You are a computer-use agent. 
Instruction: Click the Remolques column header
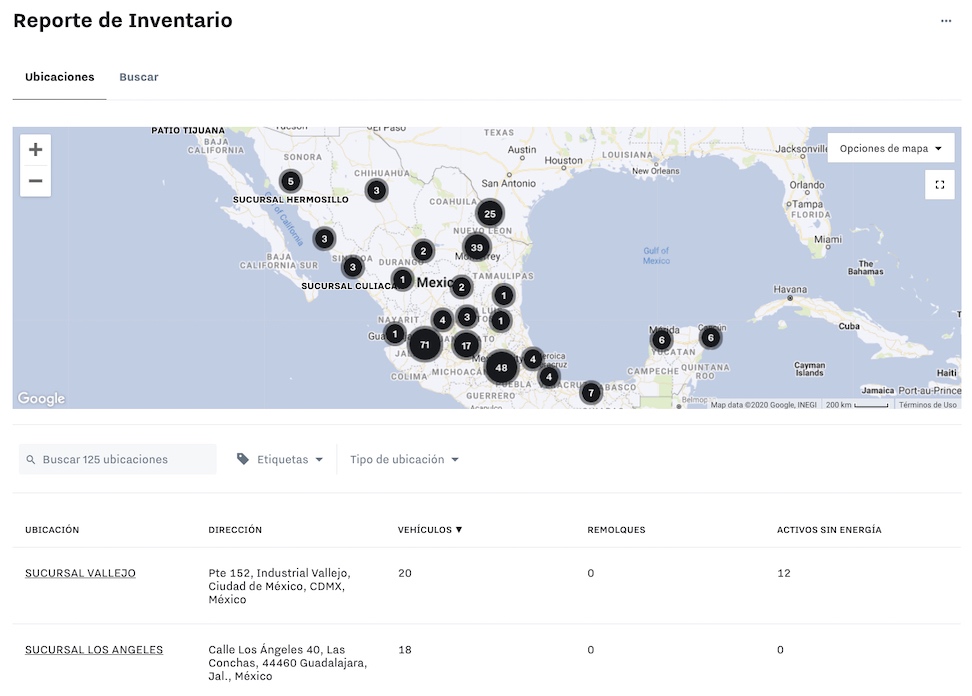tap(616, 529)
